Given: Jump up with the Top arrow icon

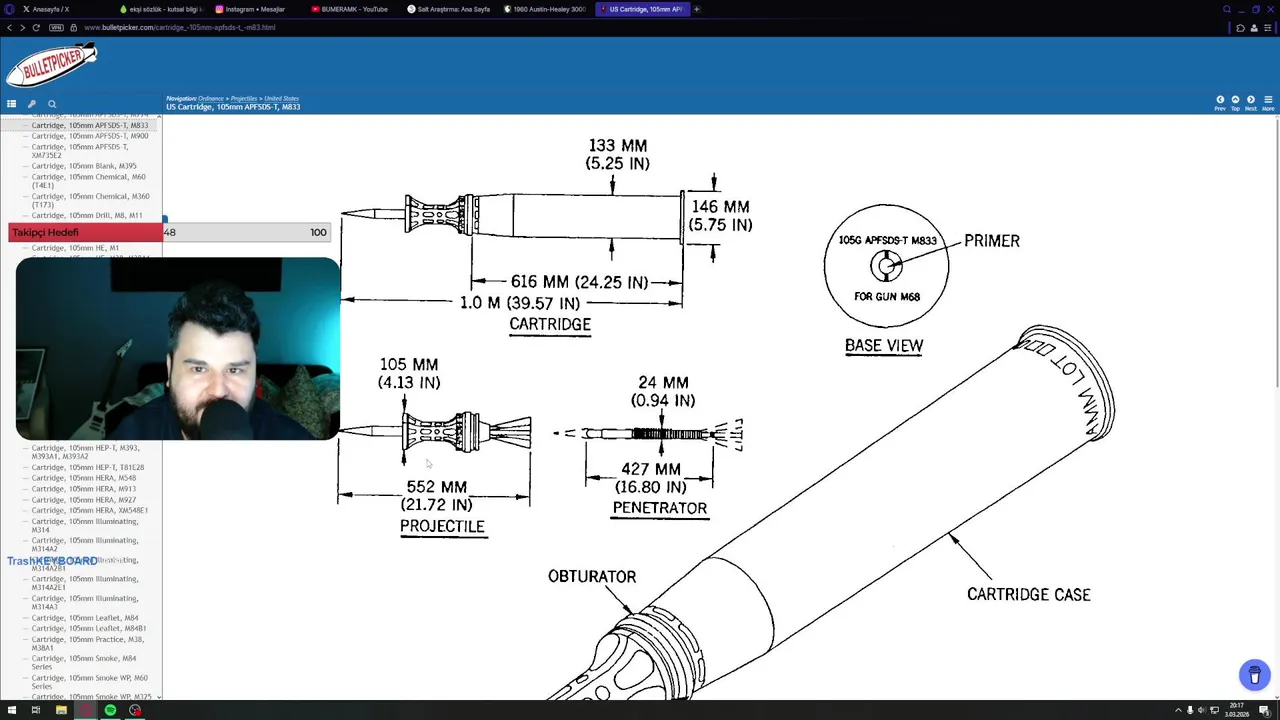Looking at the screenshot, I should point(1235,102).
